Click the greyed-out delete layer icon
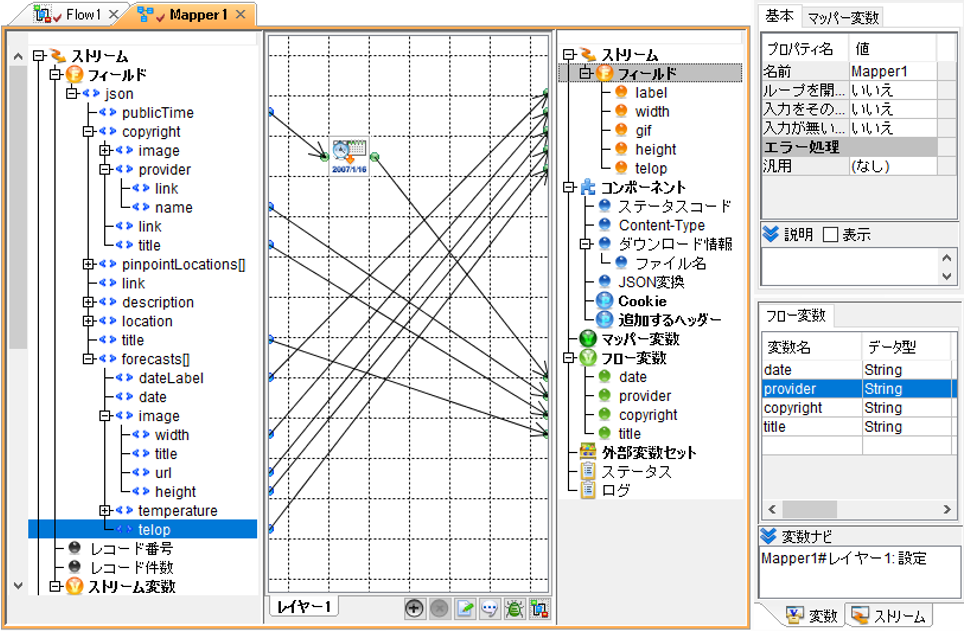The image size is (964, 631). click(439, 609)
